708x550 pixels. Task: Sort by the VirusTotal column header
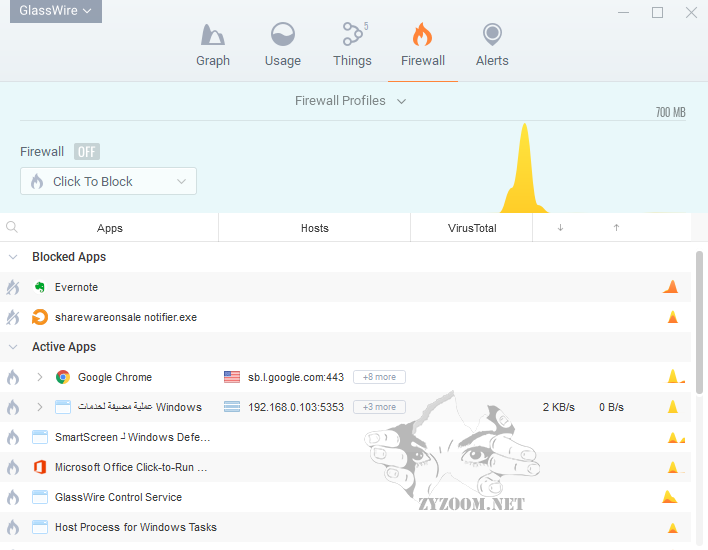[472, 228]
